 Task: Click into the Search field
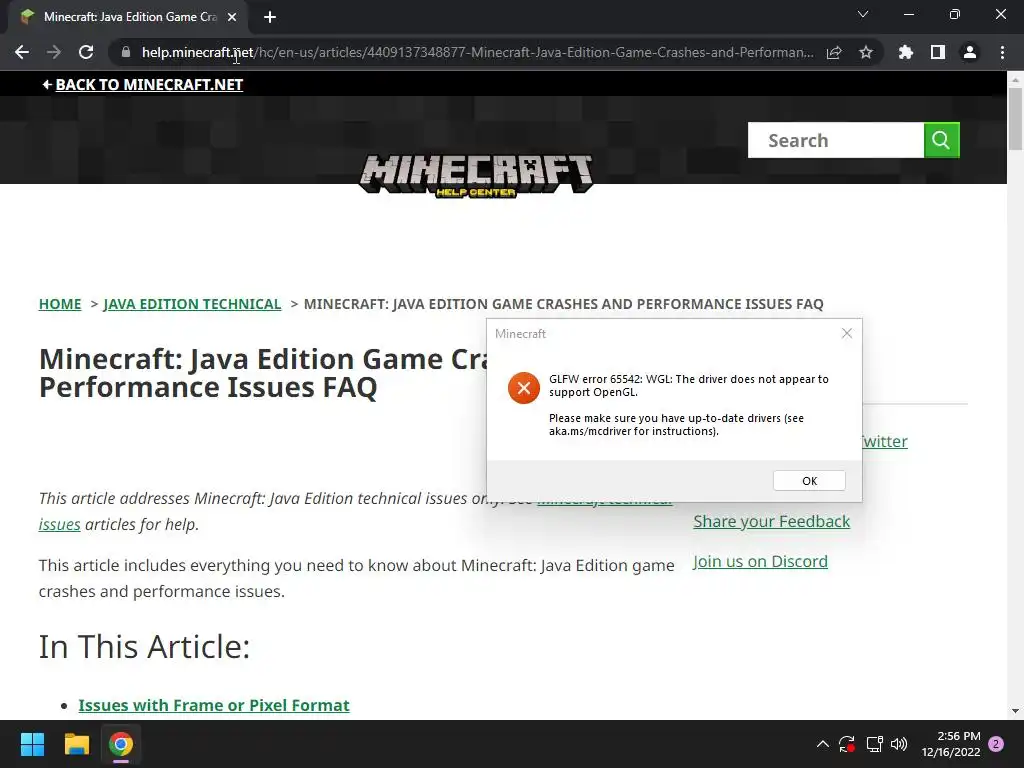pos(836,140)
